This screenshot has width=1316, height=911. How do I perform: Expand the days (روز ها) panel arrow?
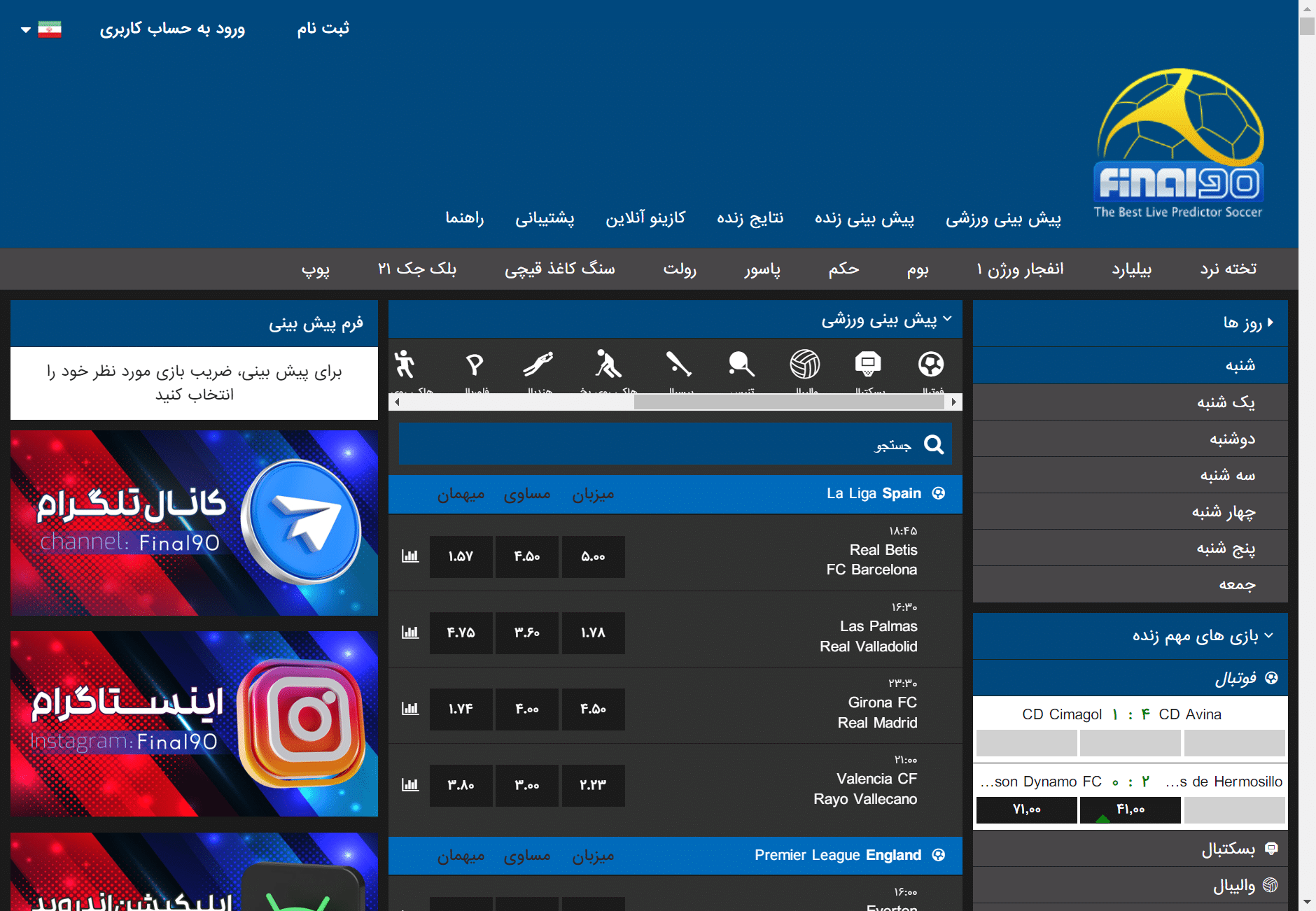tap(1270, 323)
